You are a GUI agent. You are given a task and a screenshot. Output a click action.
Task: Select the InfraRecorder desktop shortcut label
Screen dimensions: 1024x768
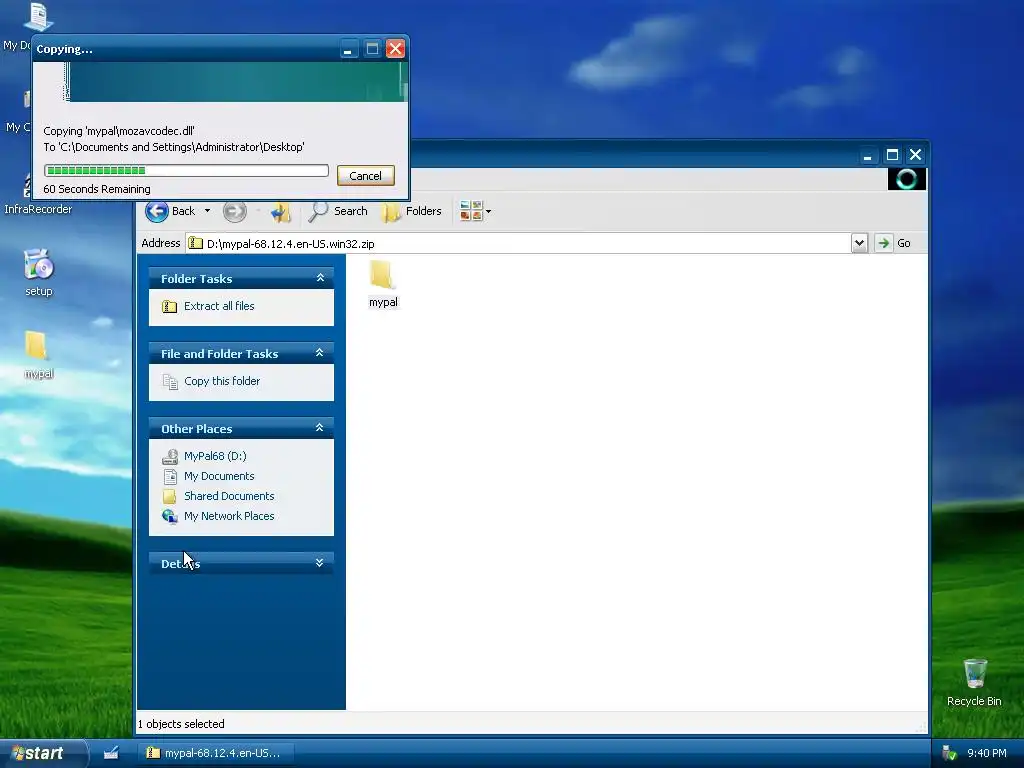click(x=38, y=209)
